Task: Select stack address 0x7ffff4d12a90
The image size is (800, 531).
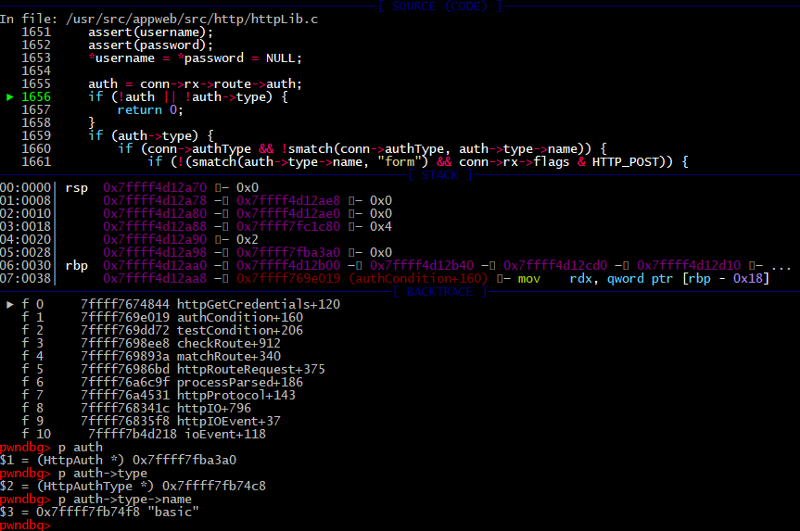Action: coord(155,240)
